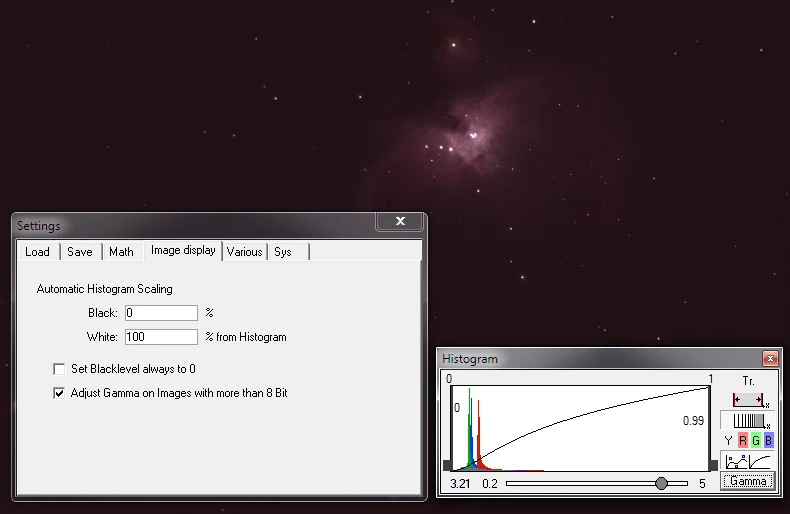Switch to the Sys tab
Image resolution: width=790 pixels, height=514 pixels.
pos(283,252)
